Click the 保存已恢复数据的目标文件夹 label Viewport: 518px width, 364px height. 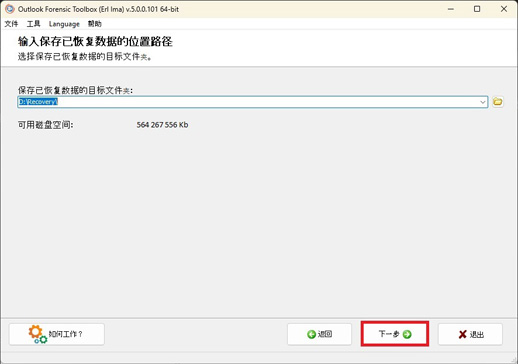(75, 90)
